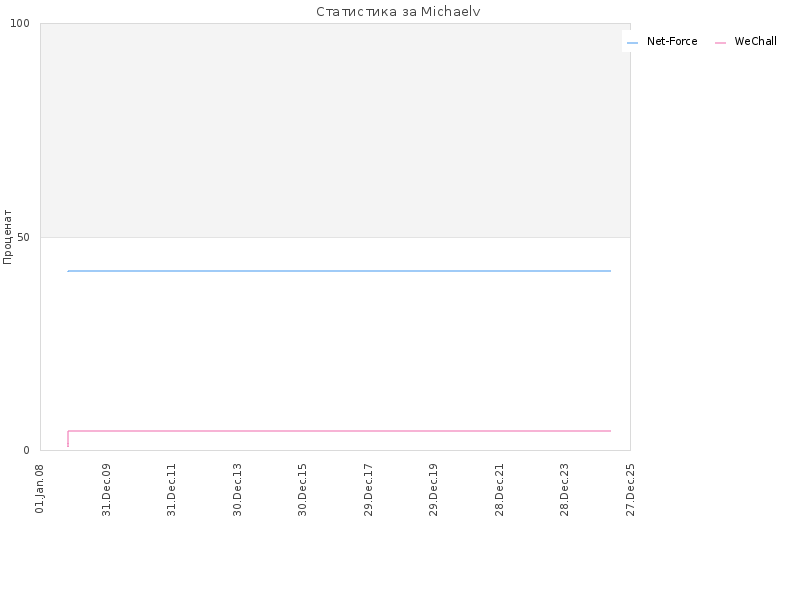Click the Y-axis value 100
Screen dimensions: 800x600
pyautogui.click(x=20, y=23)
